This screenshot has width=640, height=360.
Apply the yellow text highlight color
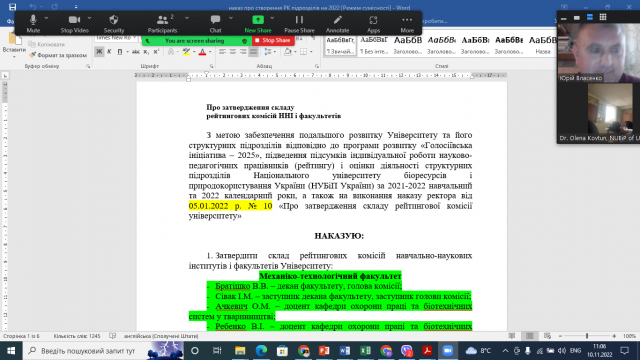pos(186,52)
